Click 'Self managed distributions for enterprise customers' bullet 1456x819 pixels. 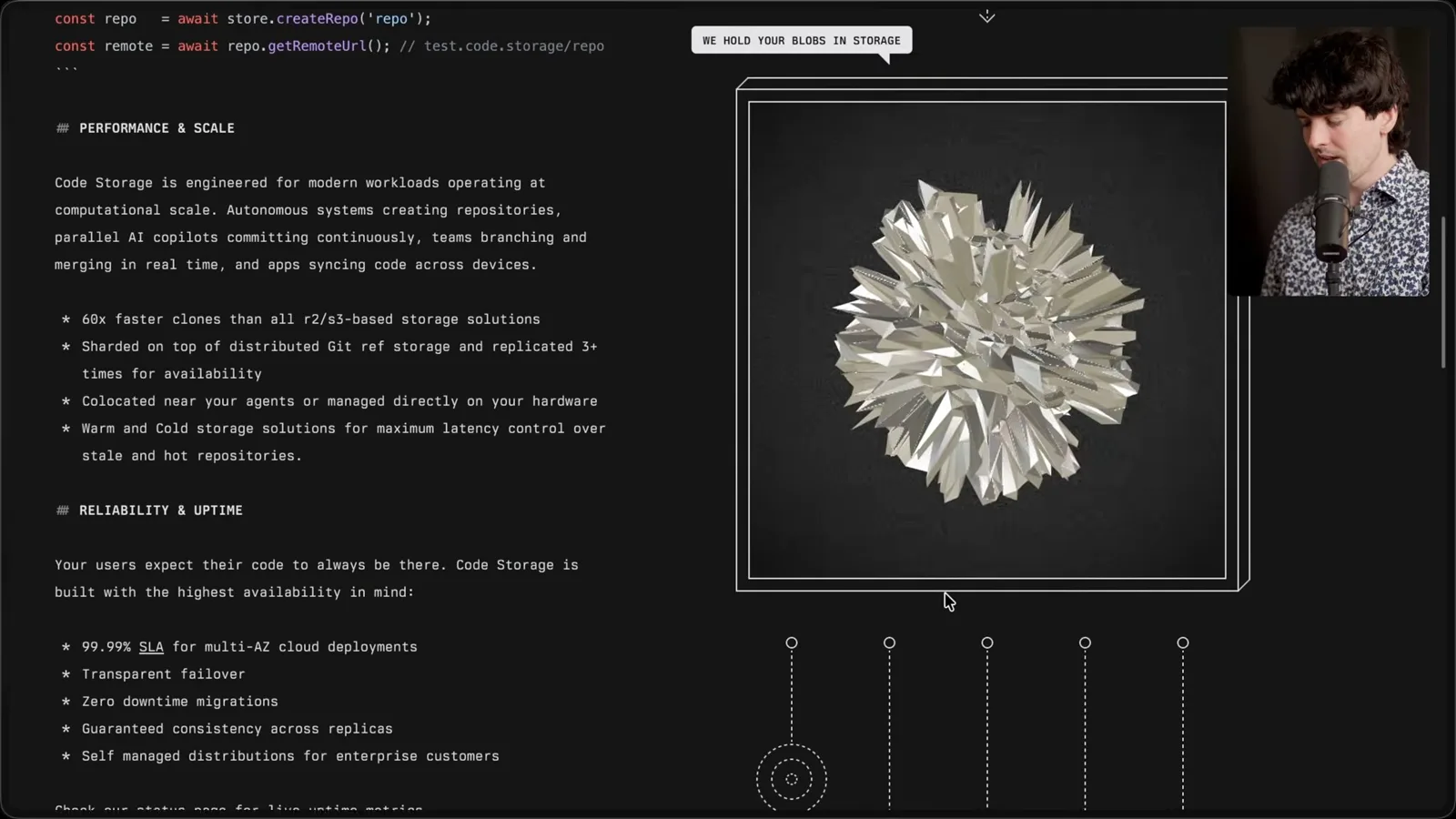click(290, 756)
